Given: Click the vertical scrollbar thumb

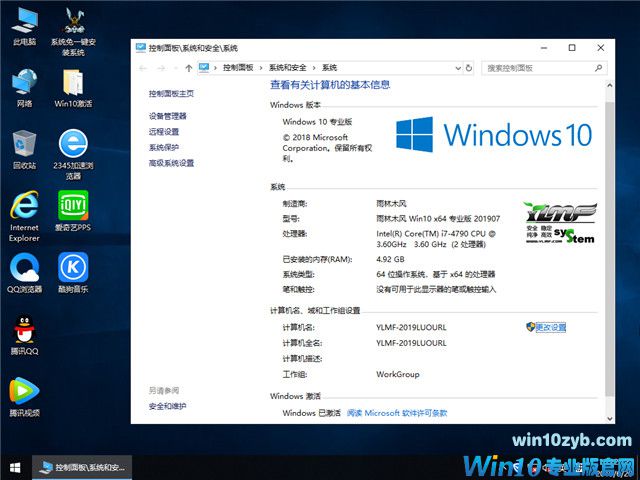Looking at the screenshot, I should (609, 249).
